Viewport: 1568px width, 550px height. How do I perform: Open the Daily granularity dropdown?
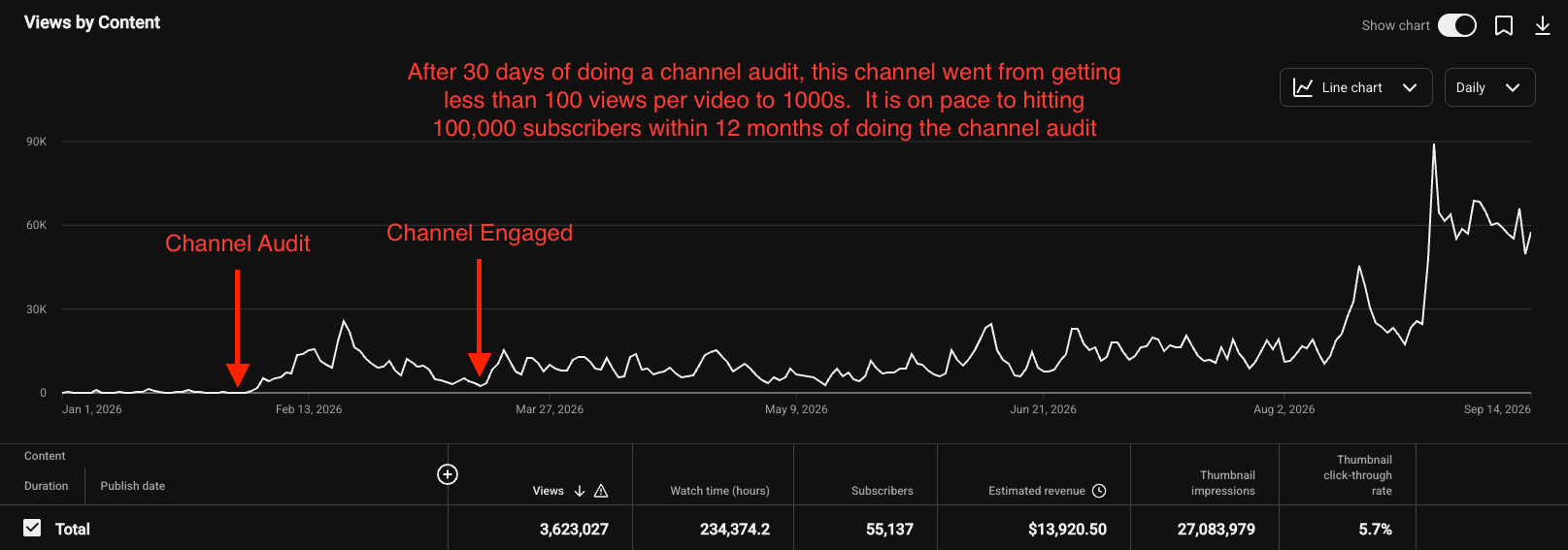pyautogui.click(x=1489, y=87)
